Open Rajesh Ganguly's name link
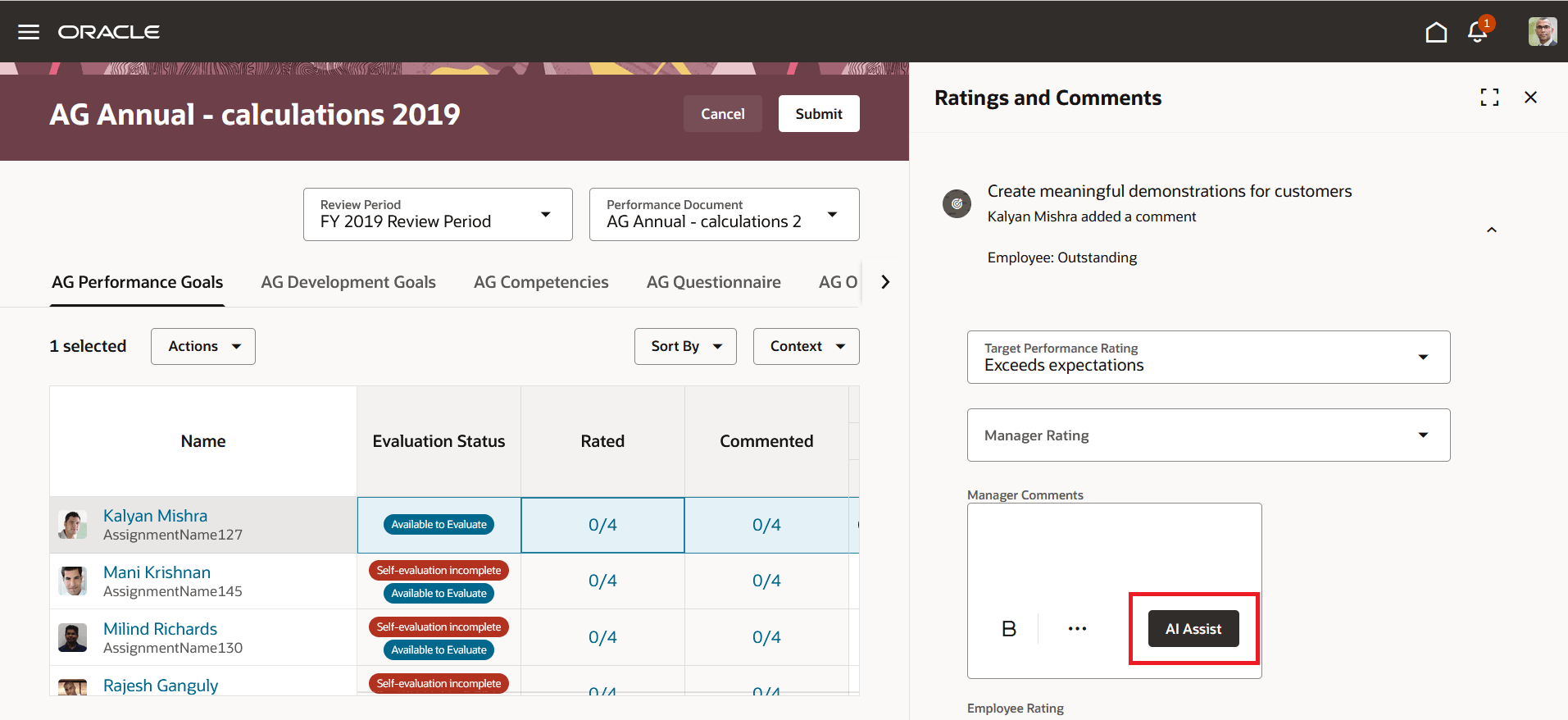This screenshot has height=720, width=1568. [x=161, y=686]
